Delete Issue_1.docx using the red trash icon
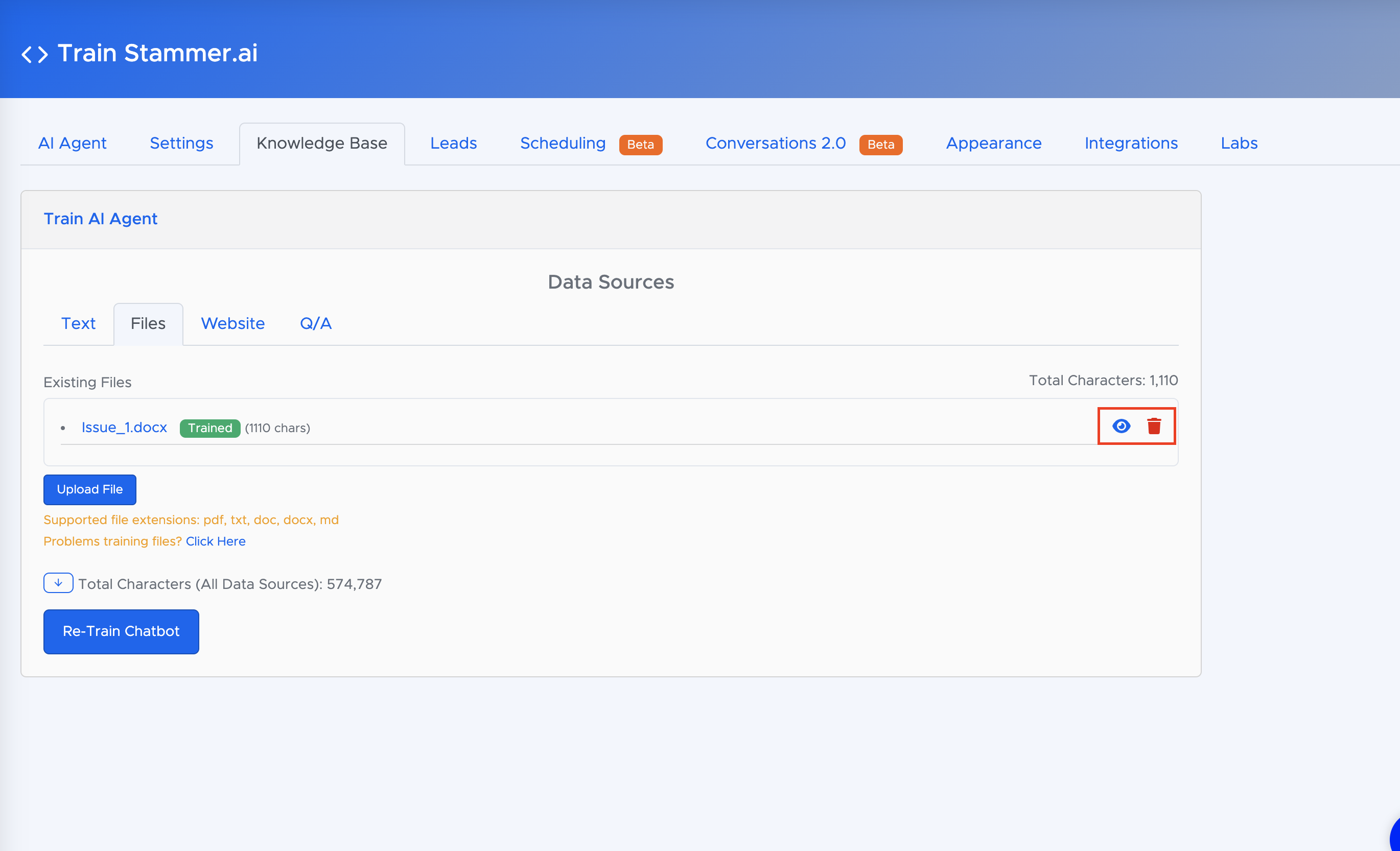Screen dimensions: 1400x851 point(1153,426)
